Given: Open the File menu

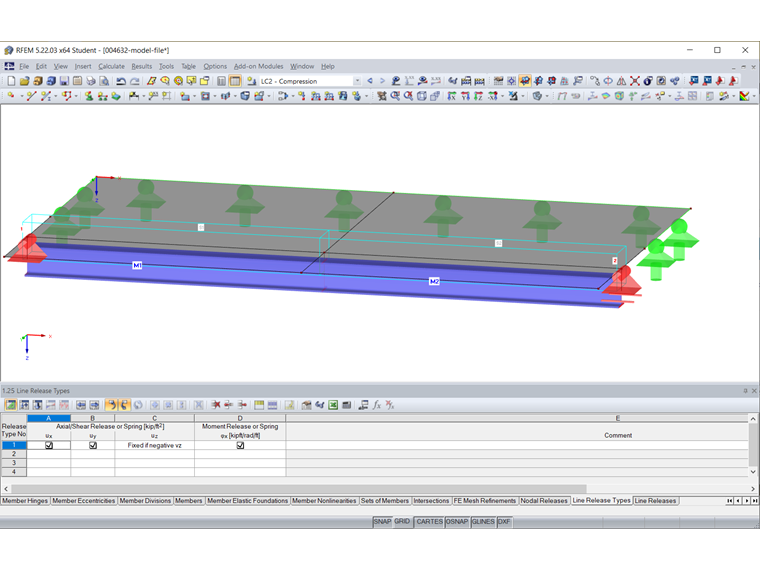Looking at the screenshot, I should point(24,66).
